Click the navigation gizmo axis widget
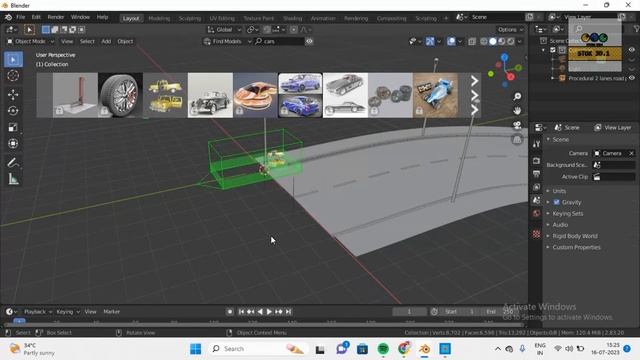The height and width of the screenshot is (360, 640). [x=505, y=70]
